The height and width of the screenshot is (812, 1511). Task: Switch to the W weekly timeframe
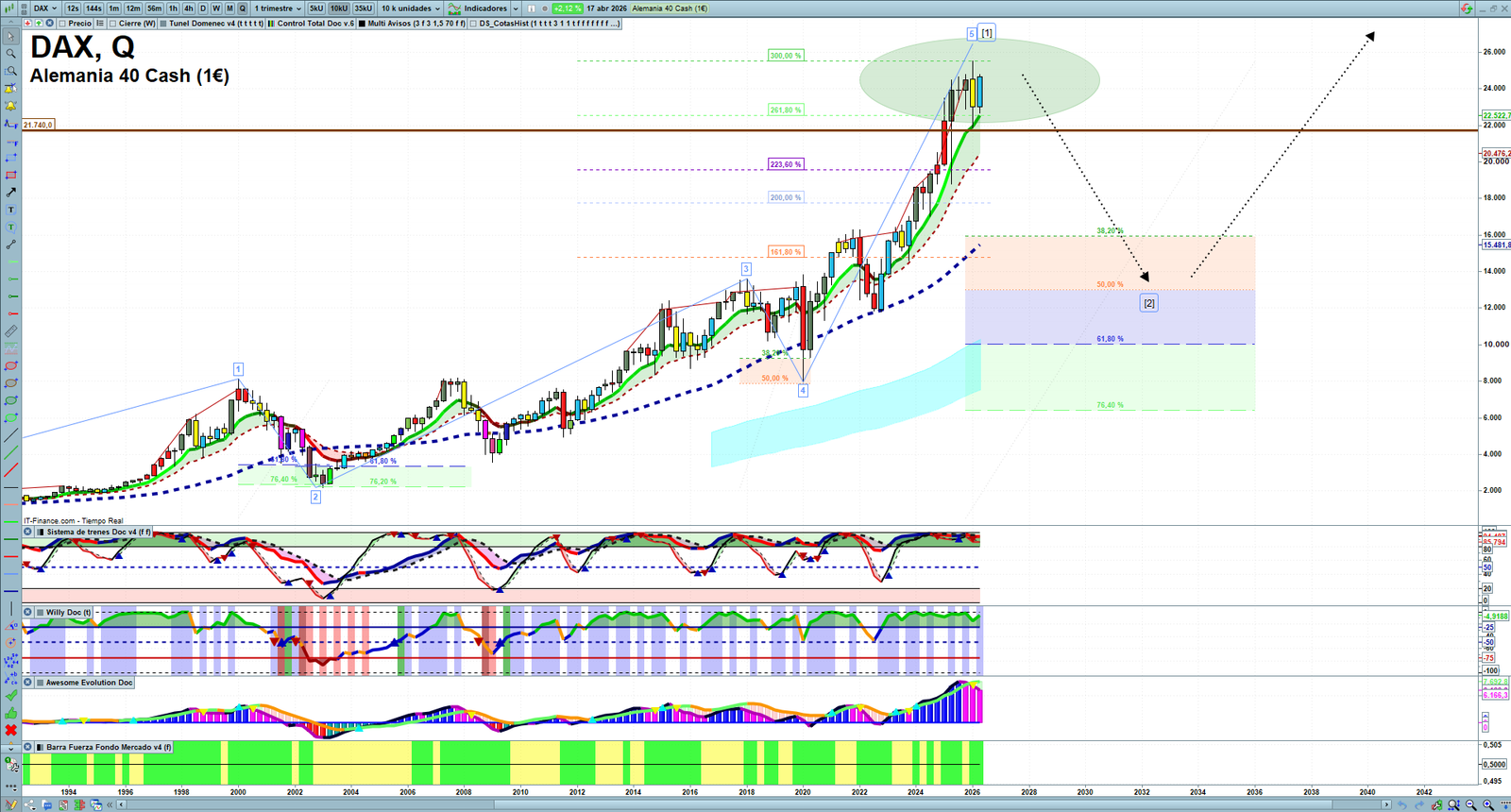click(216, 8)
